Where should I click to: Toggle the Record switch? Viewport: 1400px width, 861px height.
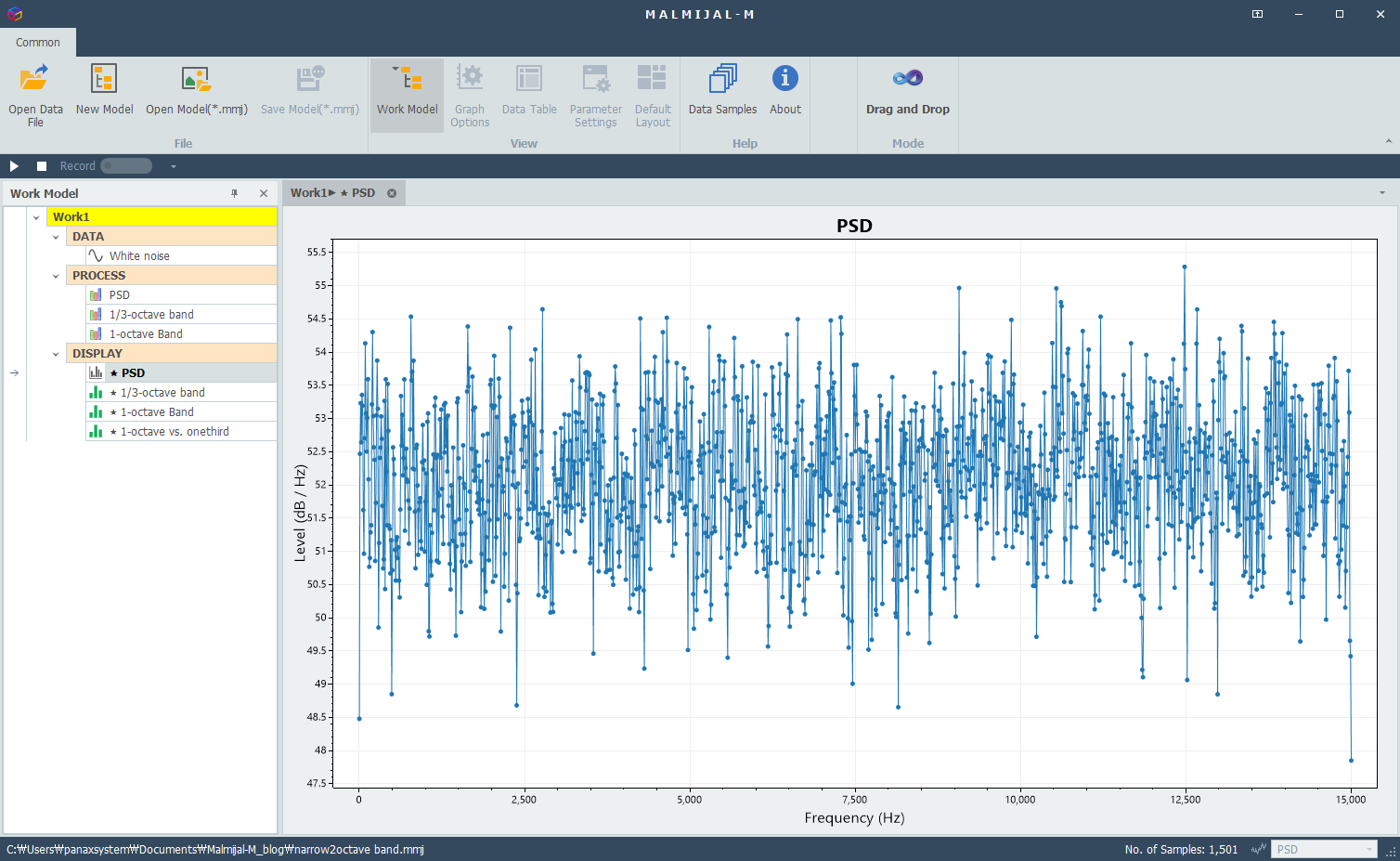126,166
